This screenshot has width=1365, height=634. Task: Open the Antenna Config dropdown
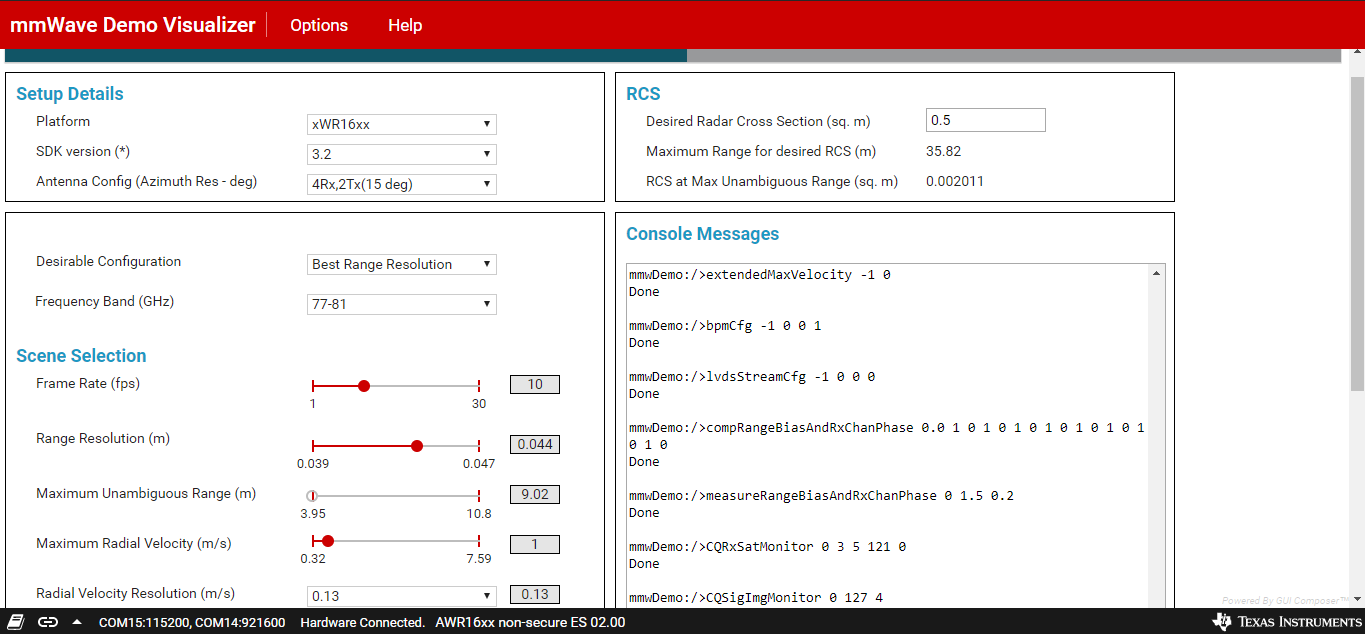tap(401, 184)
